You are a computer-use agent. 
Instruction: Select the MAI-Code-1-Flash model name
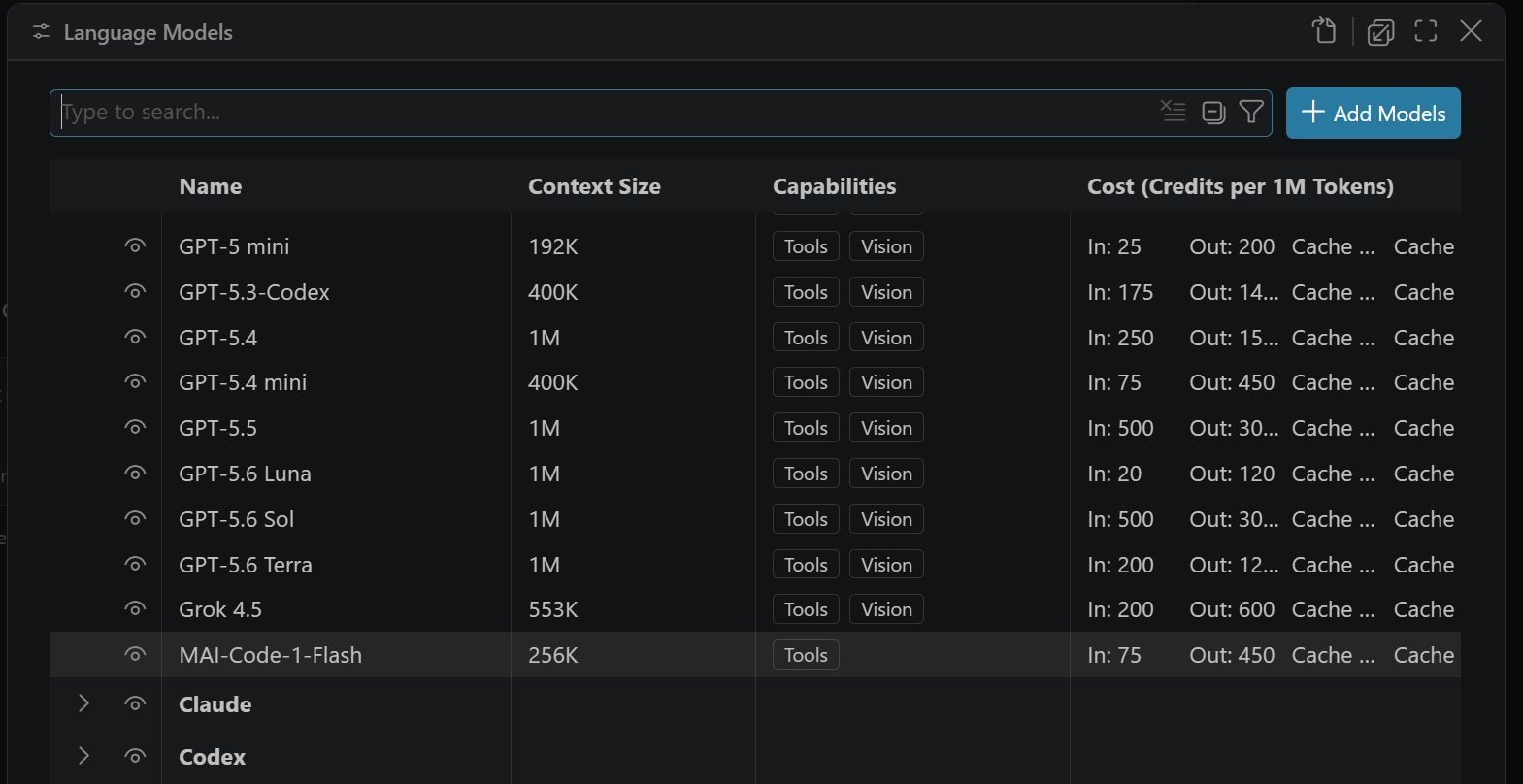(271, 655)
